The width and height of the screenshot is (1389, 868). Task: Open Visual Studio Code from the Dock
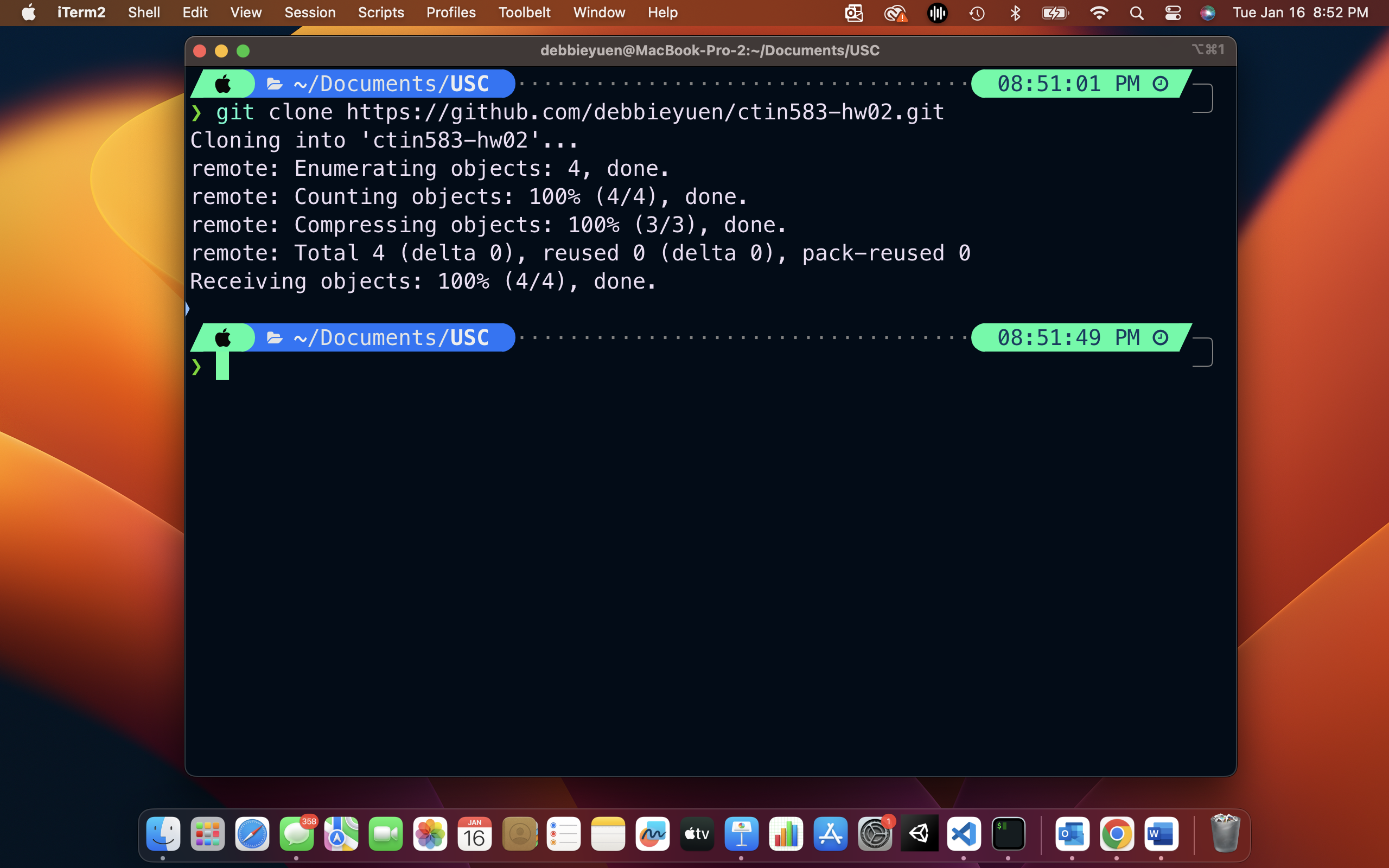(964, 834)
